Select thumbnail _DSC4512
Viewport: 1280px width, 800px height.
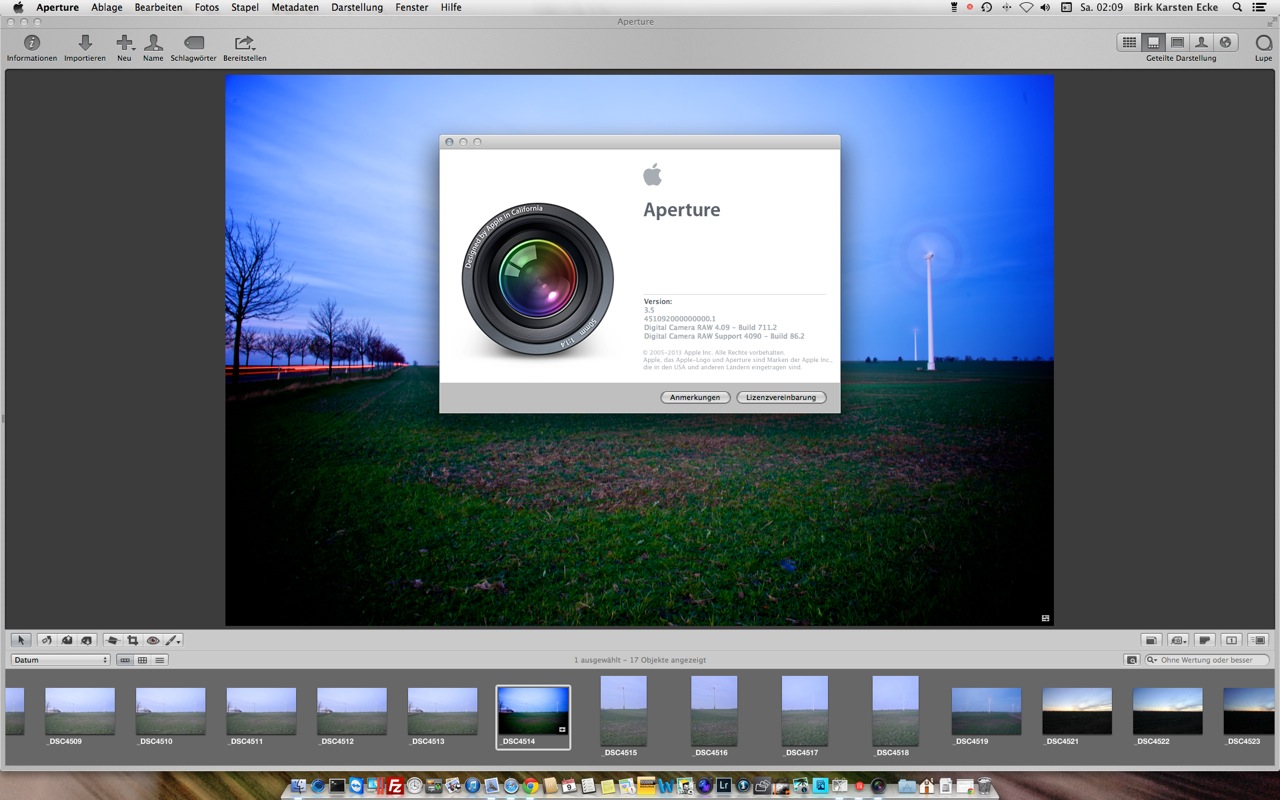(x=352, y=711)
